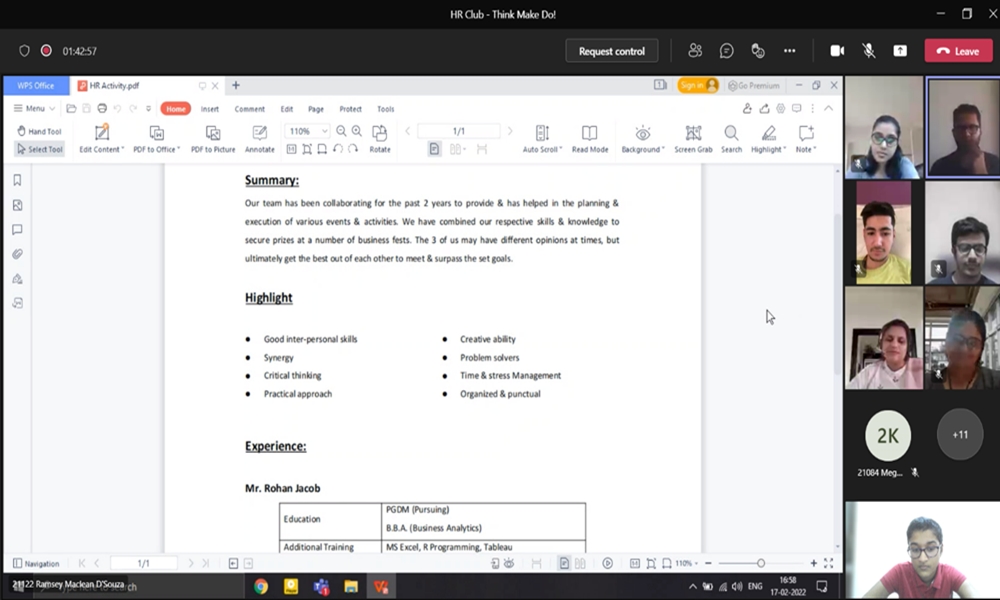The width and height of the screenshot is (1000, 600).
Task: Open the Bookmark sidebar panel
Action: click(17, 180)
